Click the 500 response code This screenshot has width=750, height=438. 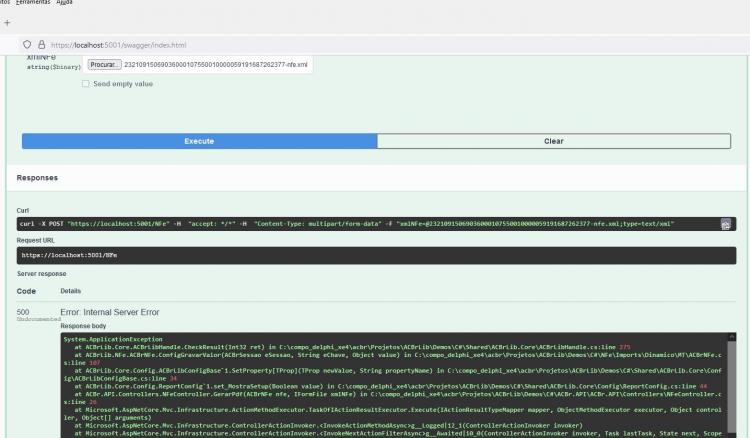point(23,312)
